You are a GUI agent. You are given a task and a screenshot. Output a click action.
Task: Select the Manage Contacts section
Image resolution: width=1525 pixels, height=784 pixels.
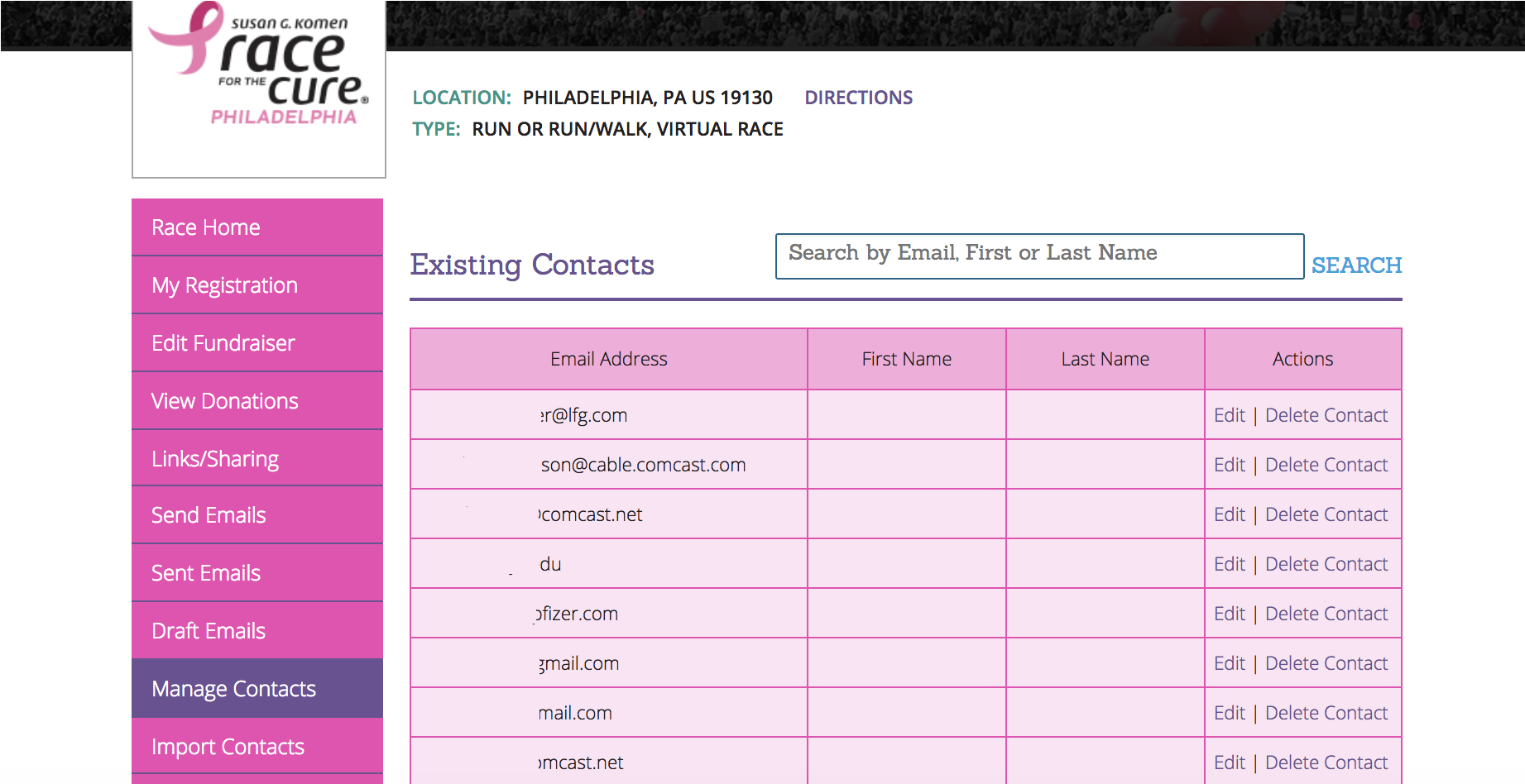[233, 688]
